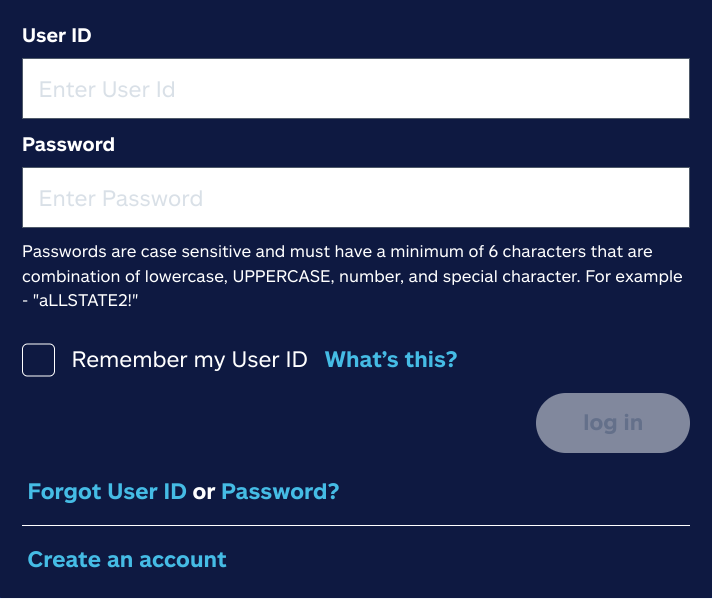Click the "or" text between forgot links
Screen dimensions: 712x599
204,492
